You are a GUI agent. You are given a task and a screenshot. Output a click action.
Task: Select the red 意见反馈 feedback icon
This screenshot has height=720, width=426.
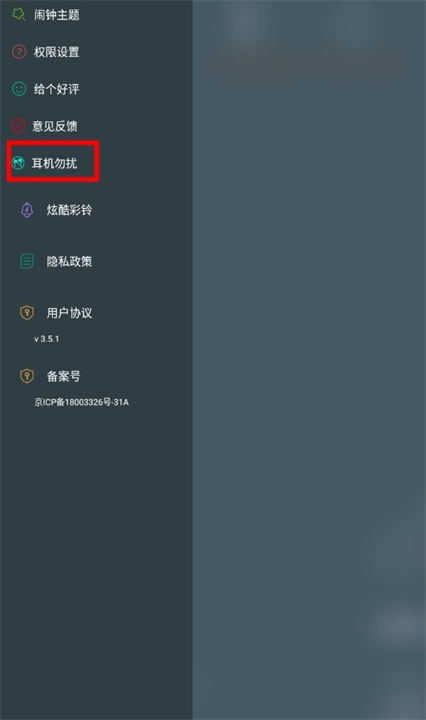pyautogui.click(x=18, y=125)
